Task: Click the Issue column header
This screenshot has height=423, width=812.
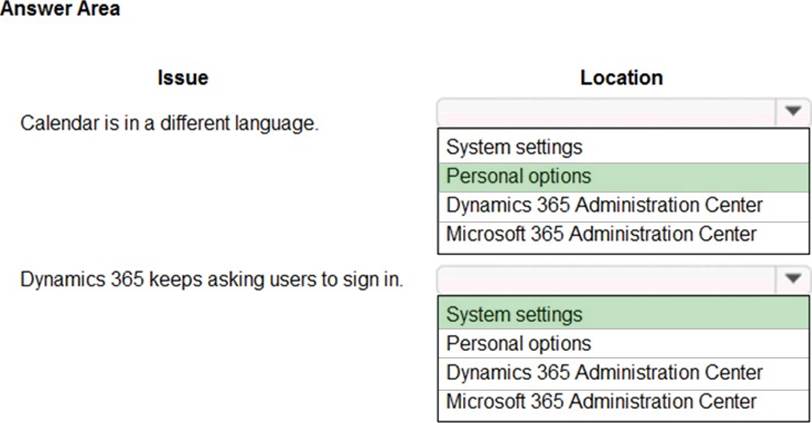Action: click(x=183, y=77)
